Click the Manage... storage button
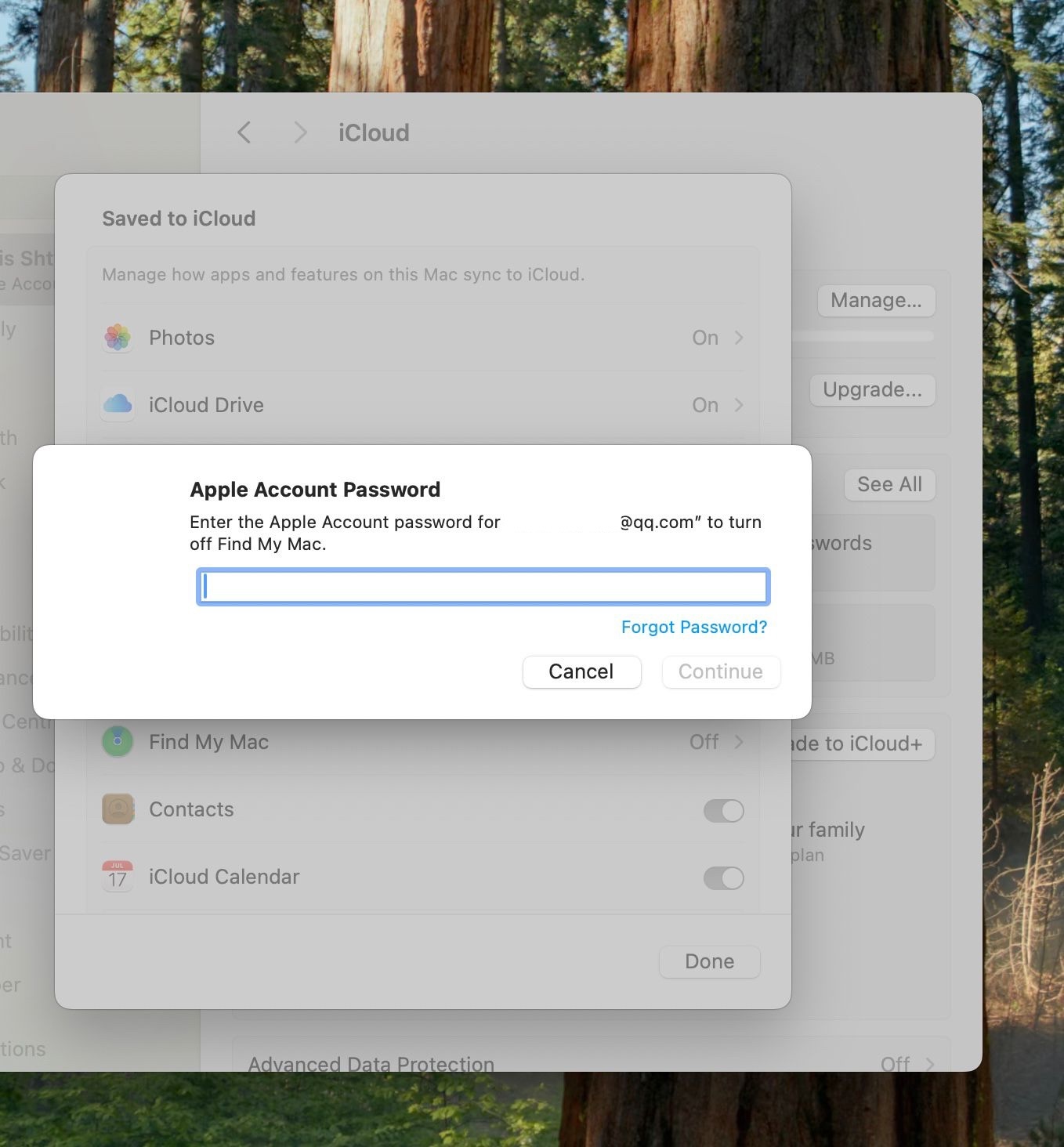The image size is (1064, 1147). (x=876, y=300)
